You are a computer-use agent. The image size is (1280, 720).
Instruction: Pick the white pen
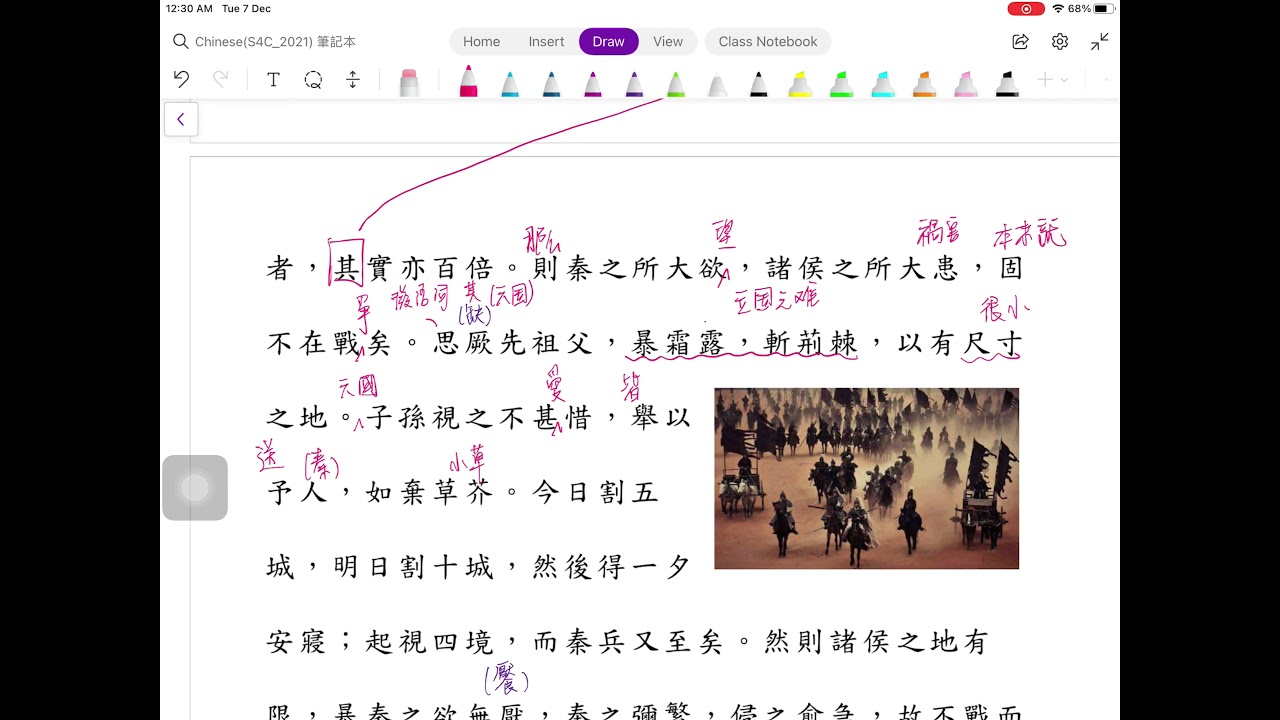pyautogui.click(x=717, y=84)
